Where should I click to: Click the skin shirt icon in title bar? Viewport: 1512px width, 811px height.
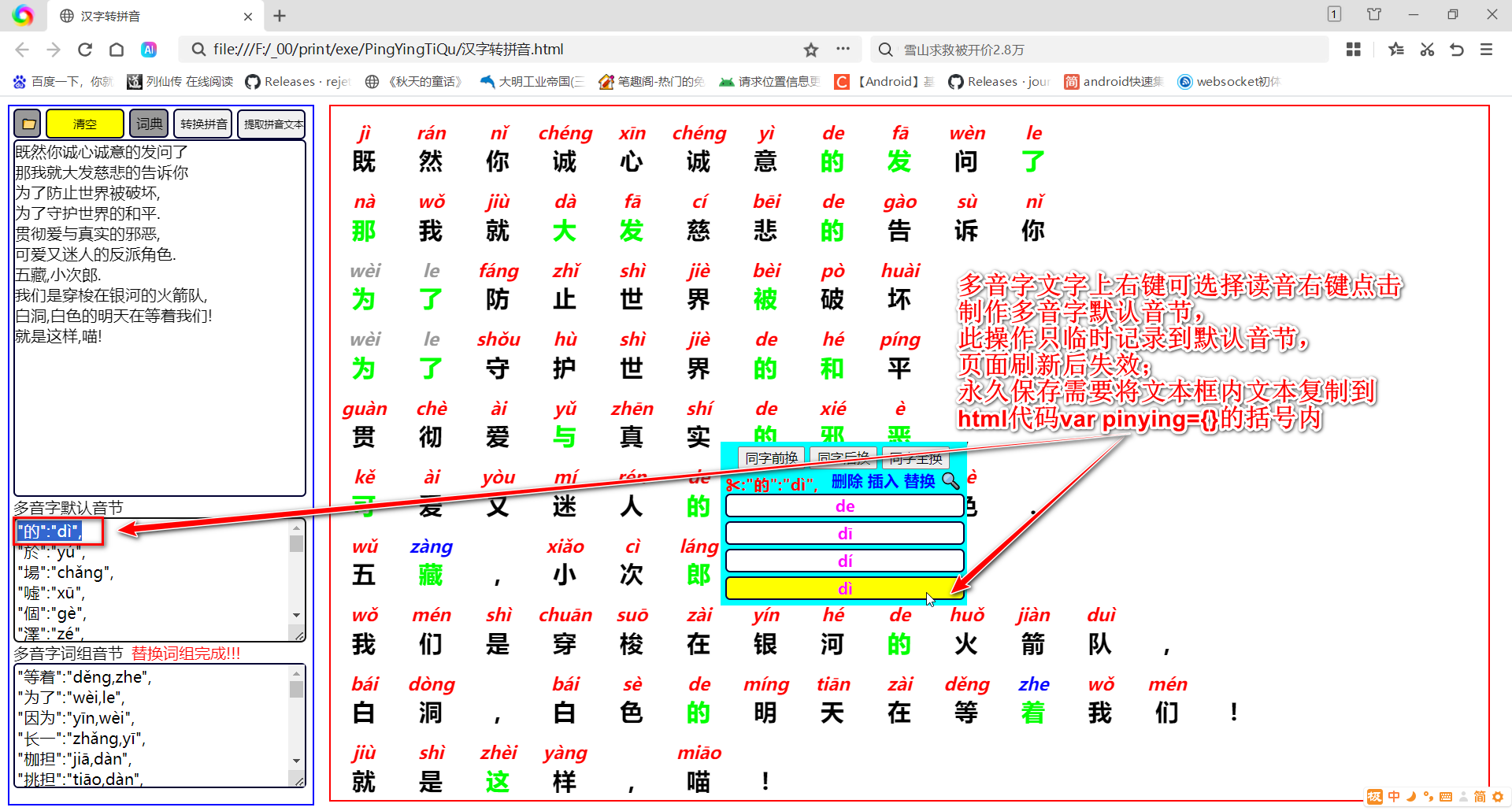point(1374,14)
